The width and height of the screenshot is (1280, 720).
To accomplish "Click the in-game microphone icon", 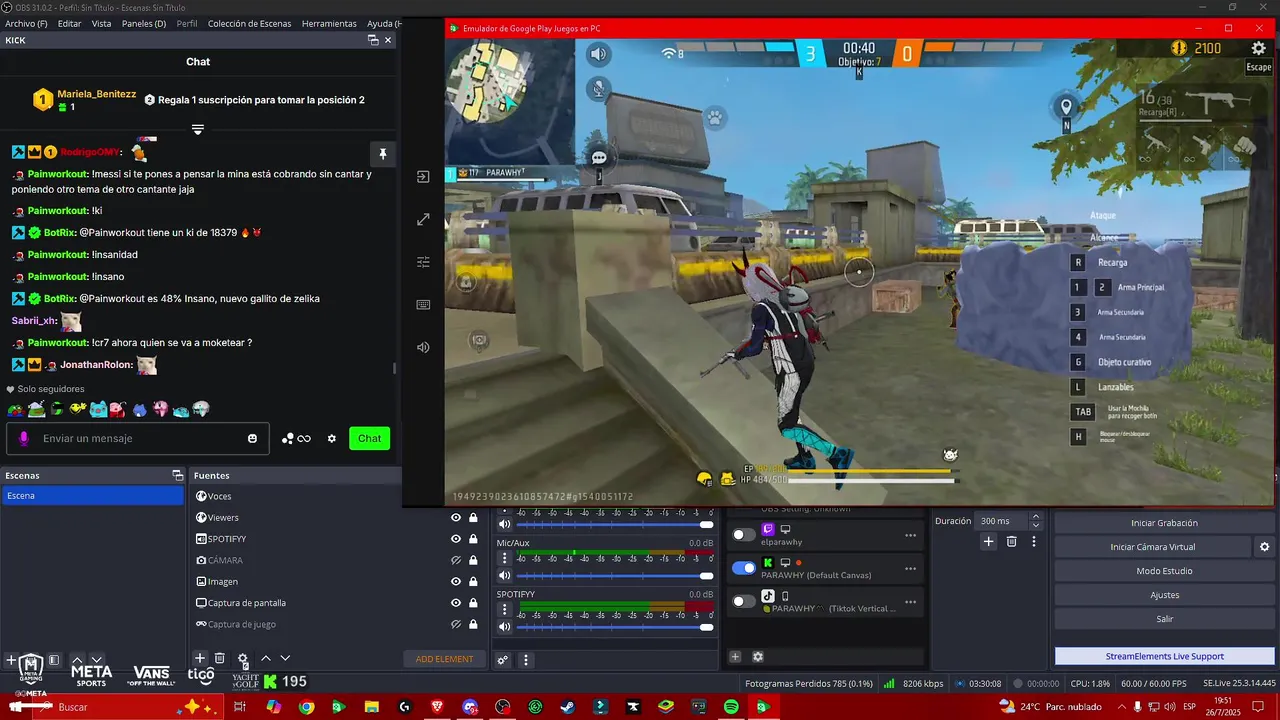I will tap(598, 88).
